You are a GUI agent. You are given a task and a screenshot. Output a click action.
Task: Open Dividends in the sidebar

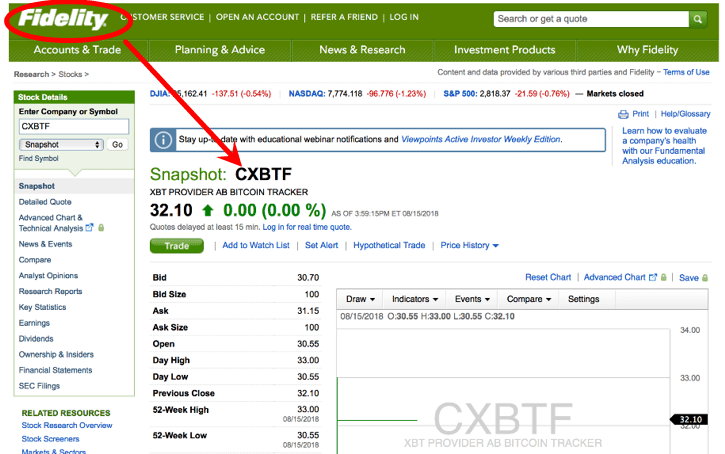(36, 338)
